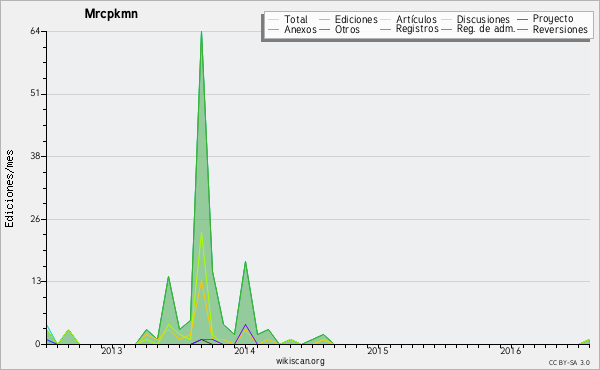Click the Anexos legend label
Viewport: 600px width, 370px height.
300,29
